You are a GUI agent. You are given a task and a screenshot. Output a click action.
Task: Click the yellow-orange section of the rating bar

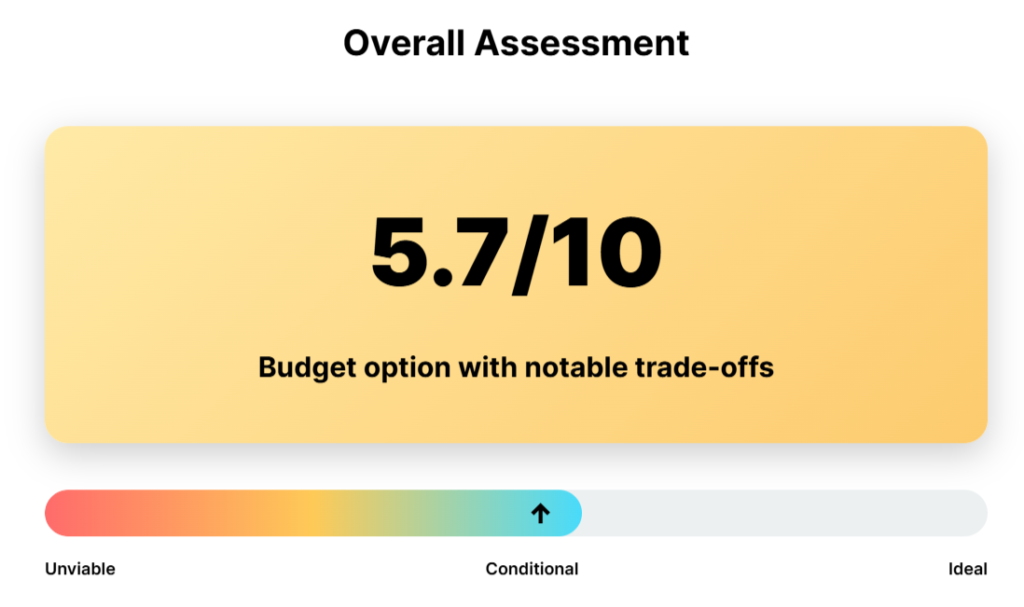pyautogui.click(x=300, y=513)
